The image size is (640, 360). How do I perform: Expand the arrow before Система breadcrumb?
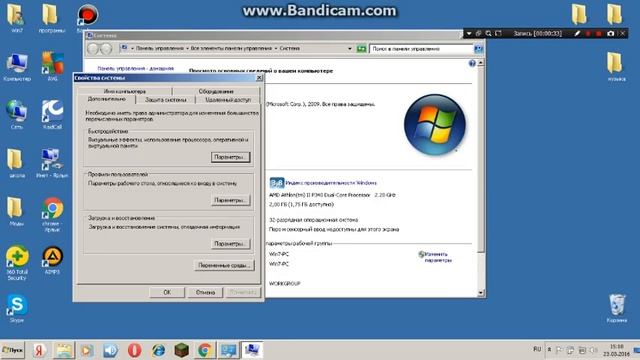(x=276, y=49)
